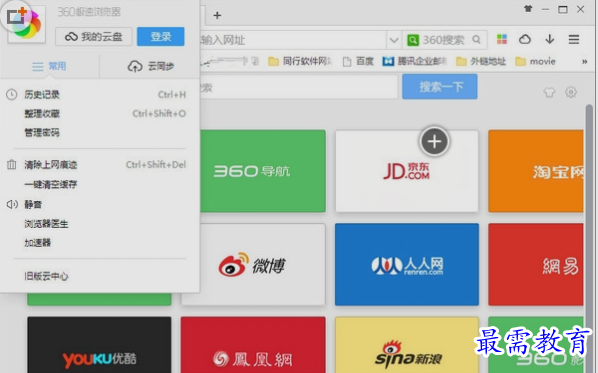Open new tab page settings gear
598x373 pixels.
pyautogui.click(x=571, y=92)
